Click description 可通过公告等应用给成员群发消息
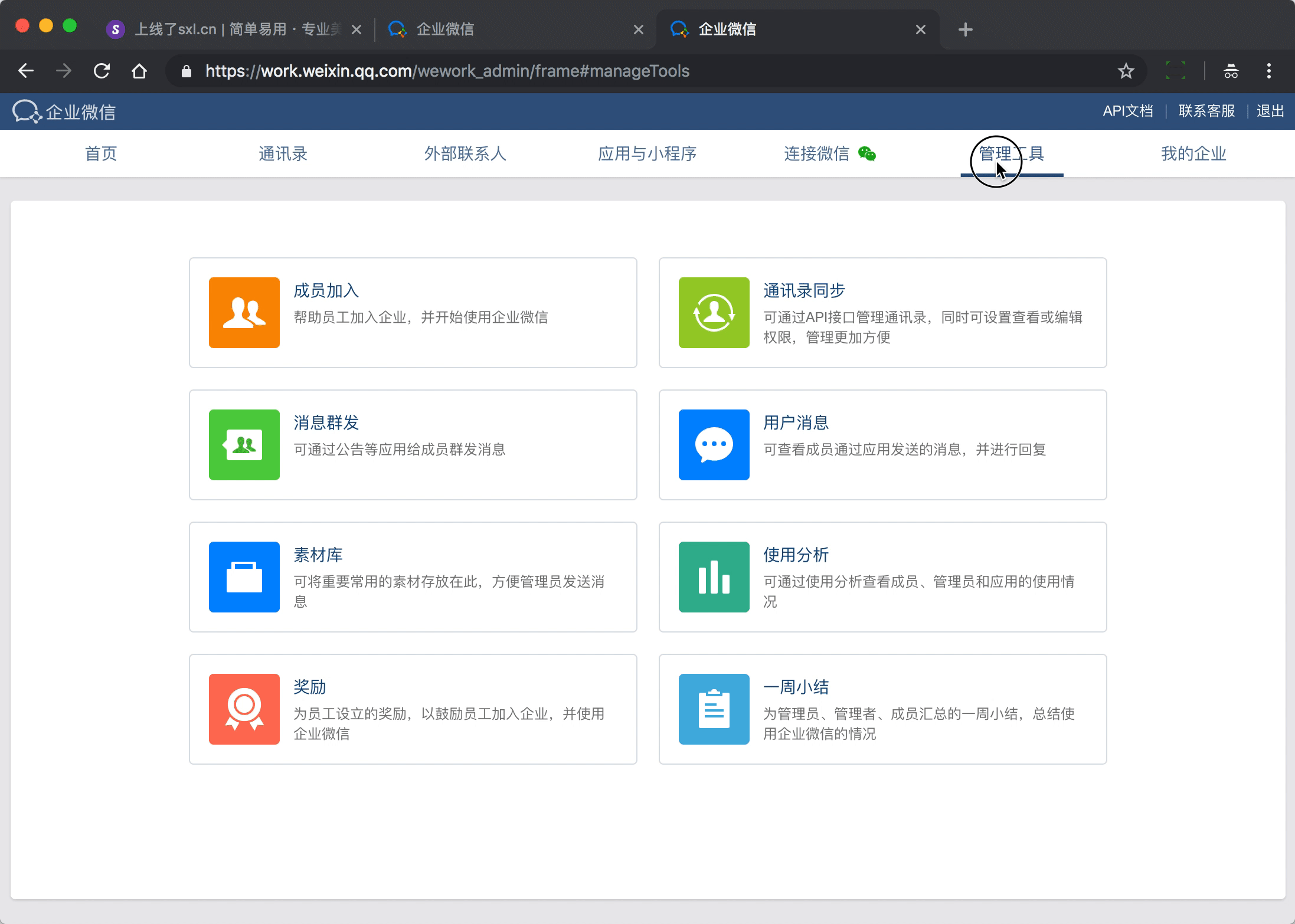 [x=400, y=450]
